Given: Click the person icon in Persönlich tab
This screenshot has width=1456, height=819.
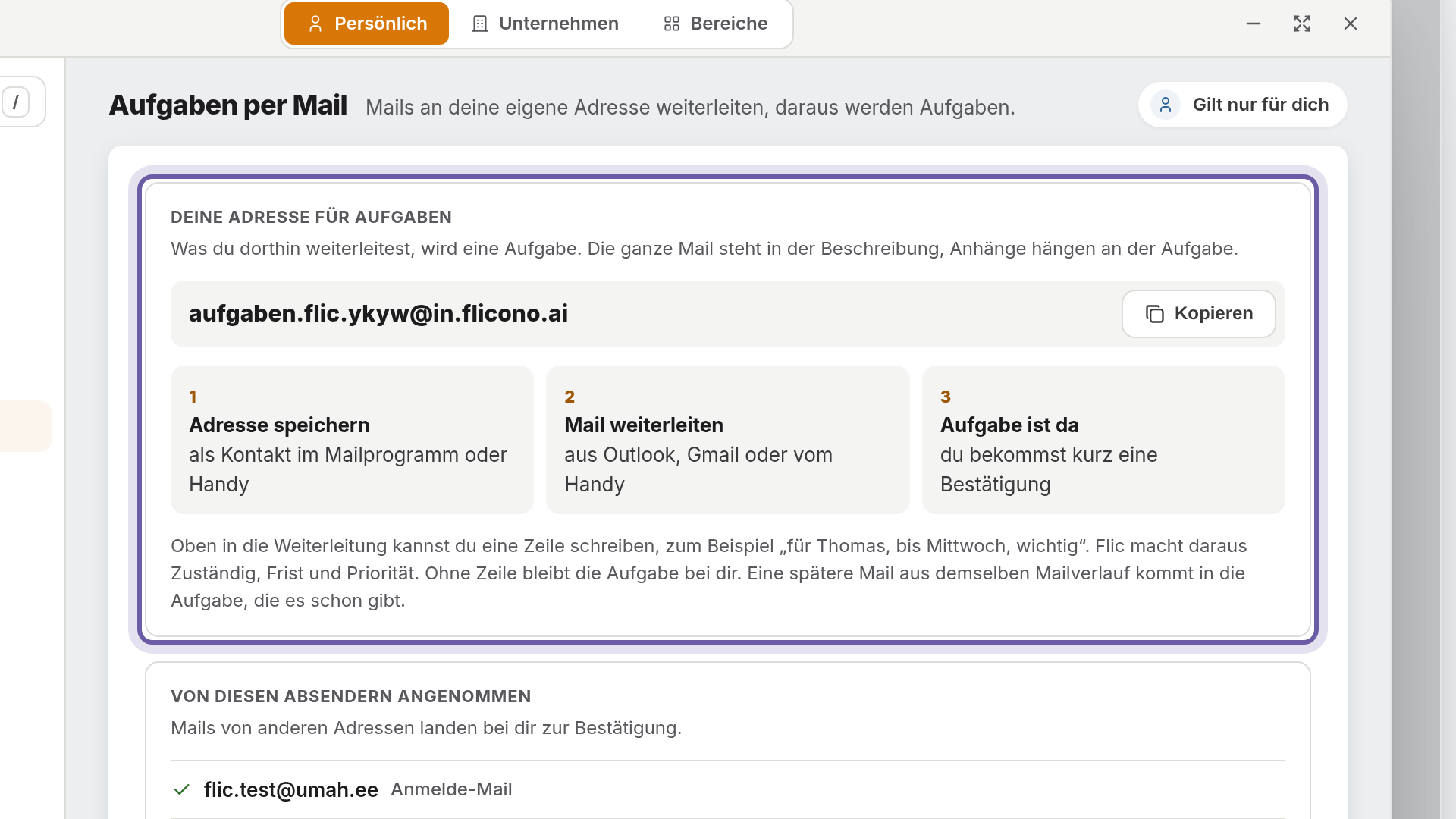Looking at the screenshot, I should coord(315,24).
